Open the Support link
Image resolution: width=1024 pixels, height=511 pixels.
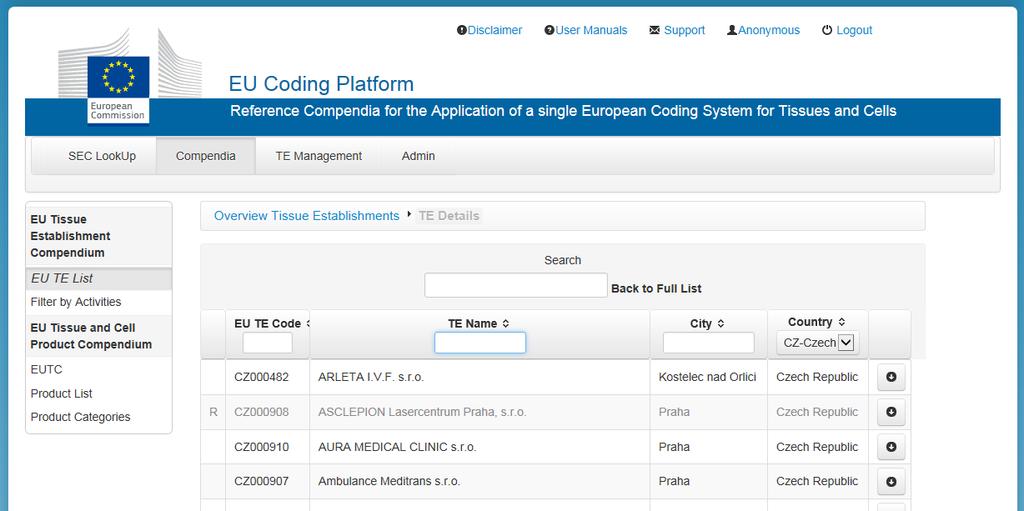[x=684, y=30]
